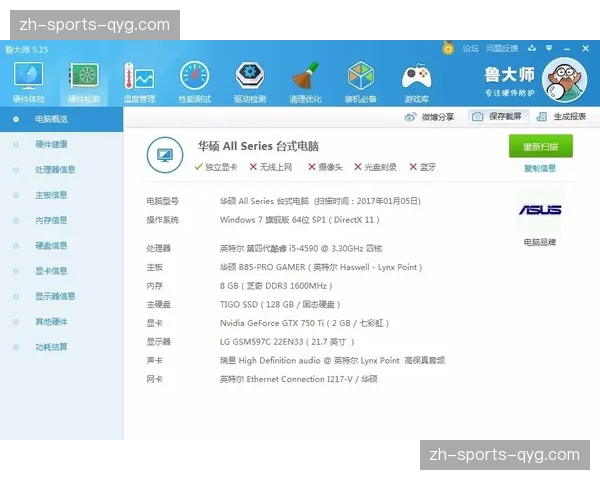Click the High Definition audio sound card text
The image size is (600, 480).
332,361
